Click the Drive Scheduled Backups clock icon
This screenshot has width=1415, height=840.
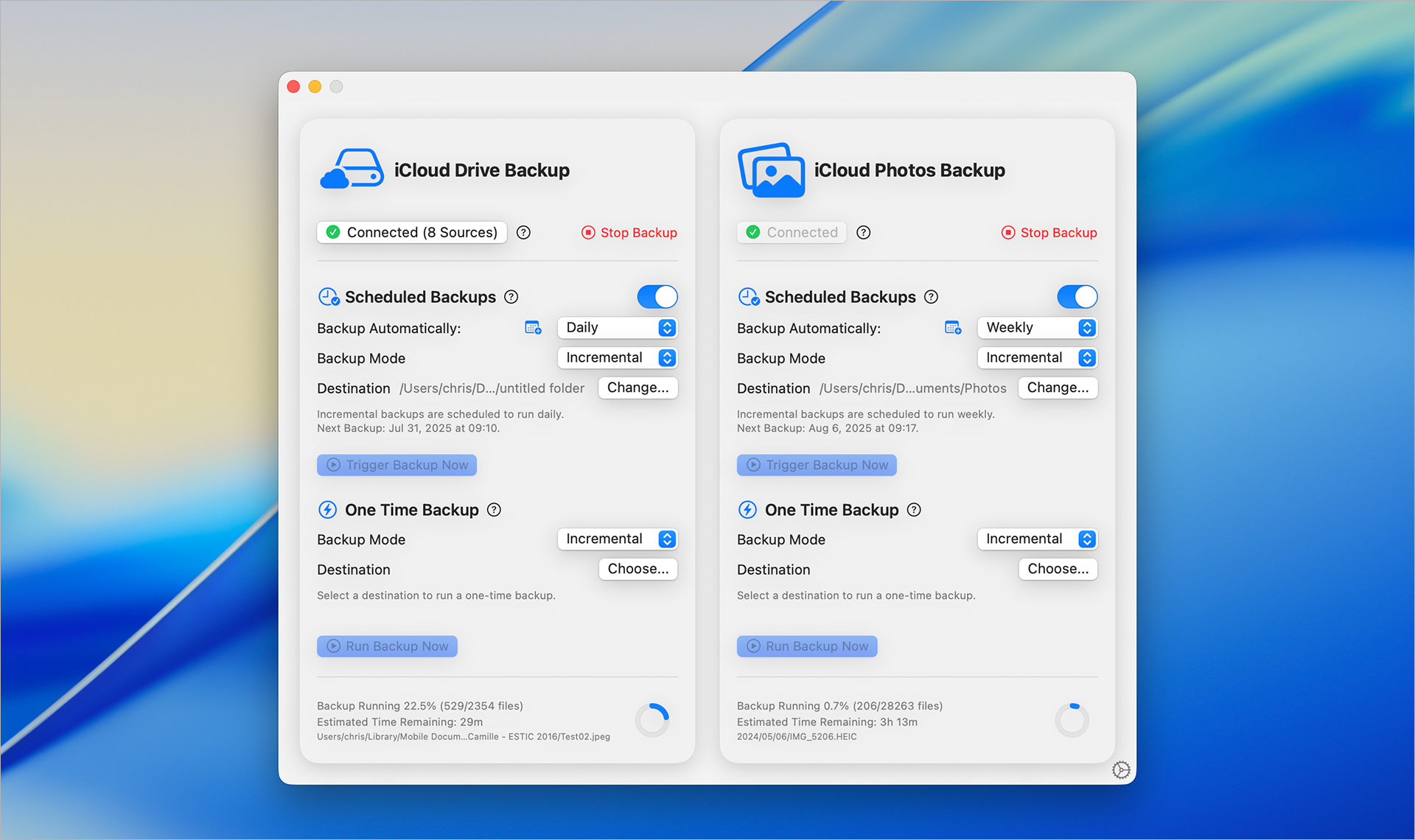pos(329,296)
